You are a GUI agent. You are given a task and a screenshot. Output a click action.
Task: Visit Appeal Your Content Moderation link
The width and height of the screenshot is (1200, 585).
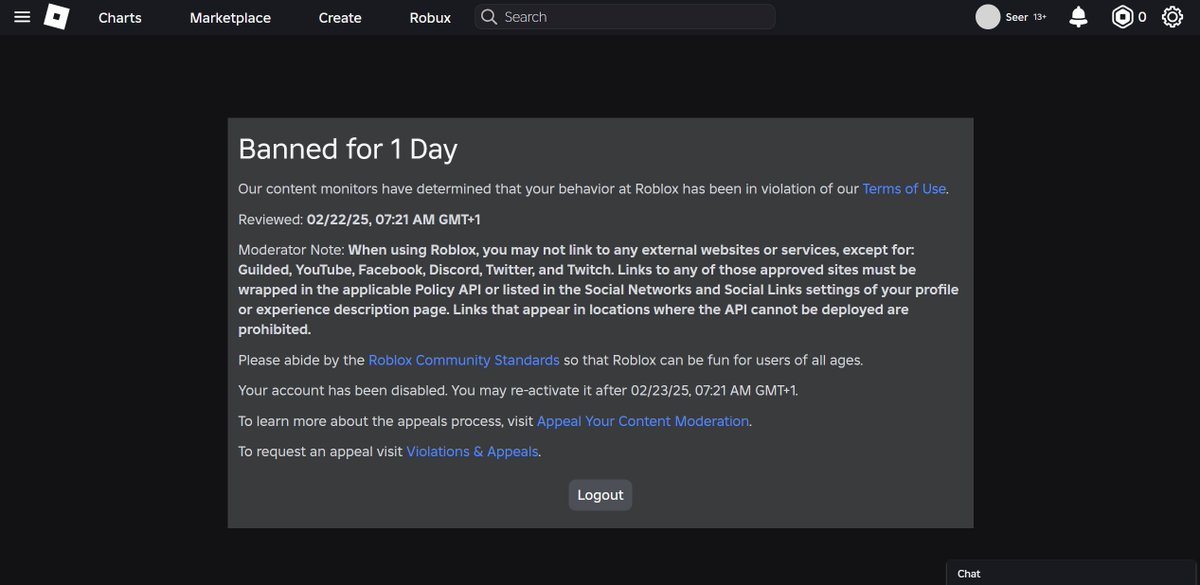coord(643,421)
